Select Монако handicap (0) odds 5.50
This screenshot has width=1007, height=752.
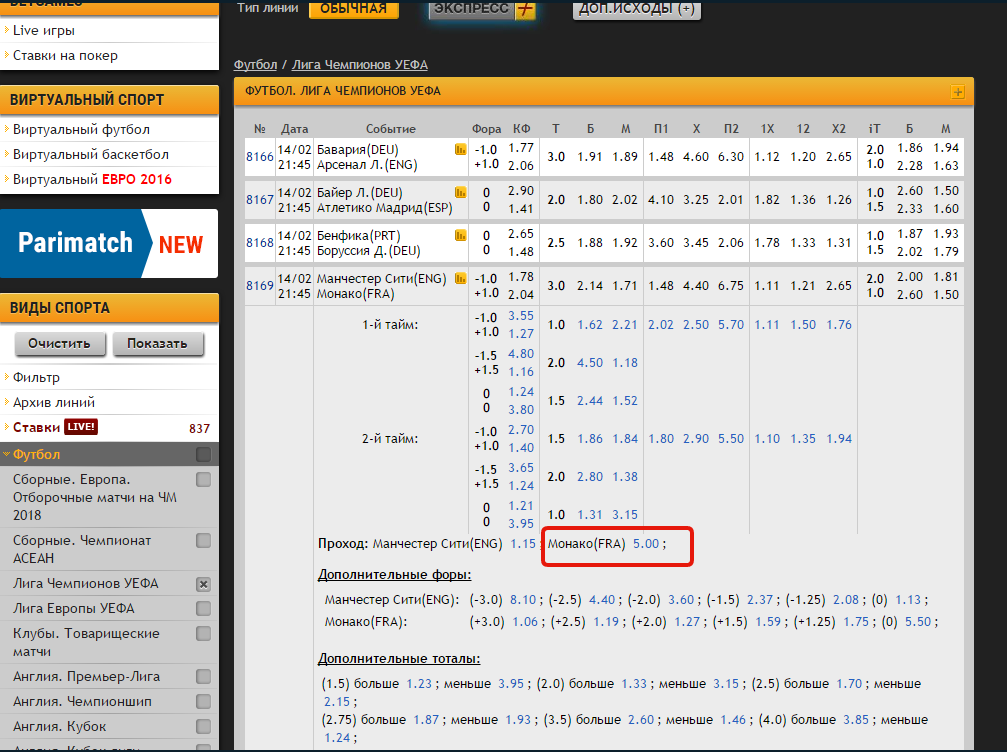pyautogui.click(x=918, y=622)
